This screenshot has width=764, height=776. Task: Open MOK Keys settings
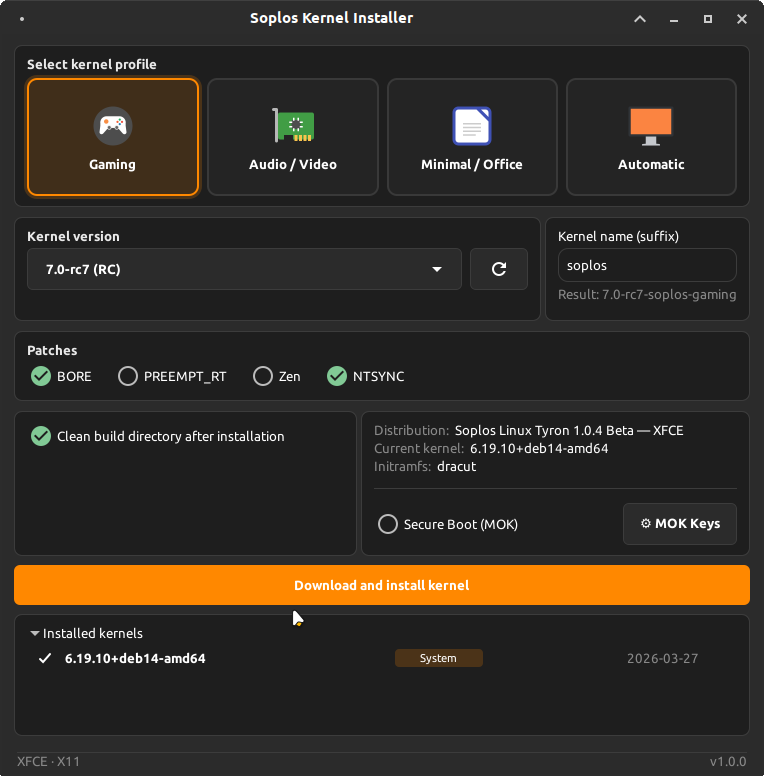pyautogui.click(x=680, y=524)
